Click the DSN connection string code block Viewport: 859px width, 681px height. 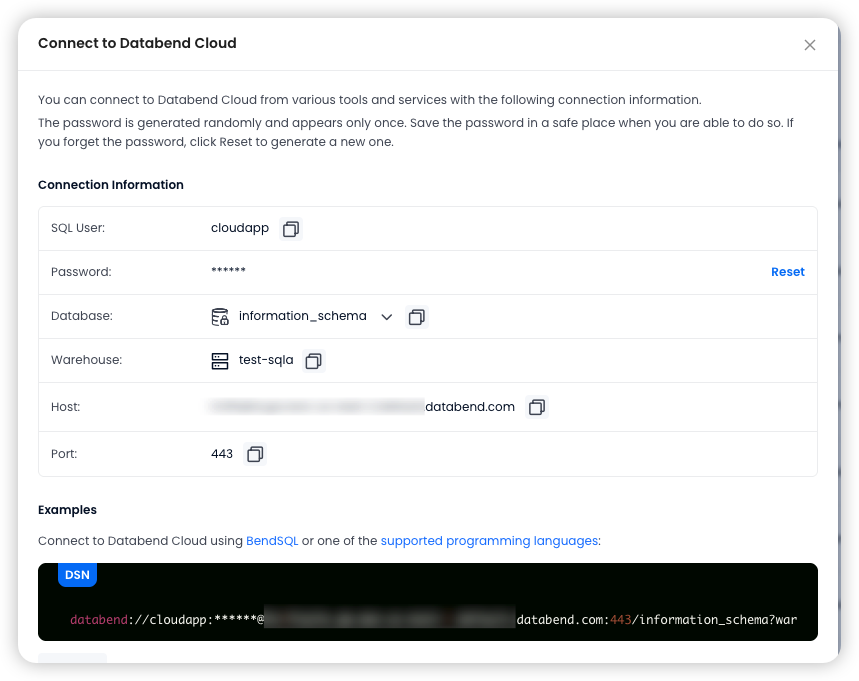click(427, 602)
